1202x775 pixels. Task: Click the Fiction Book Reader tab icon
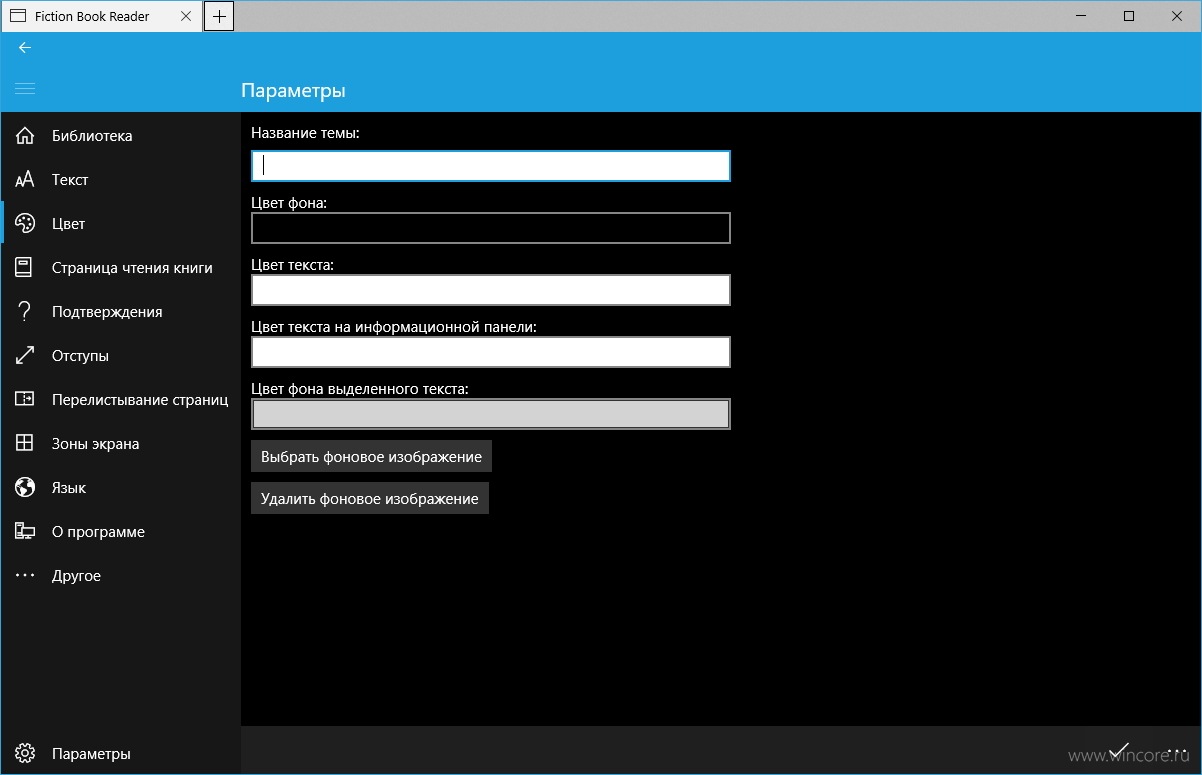click(x=18, y=16)
